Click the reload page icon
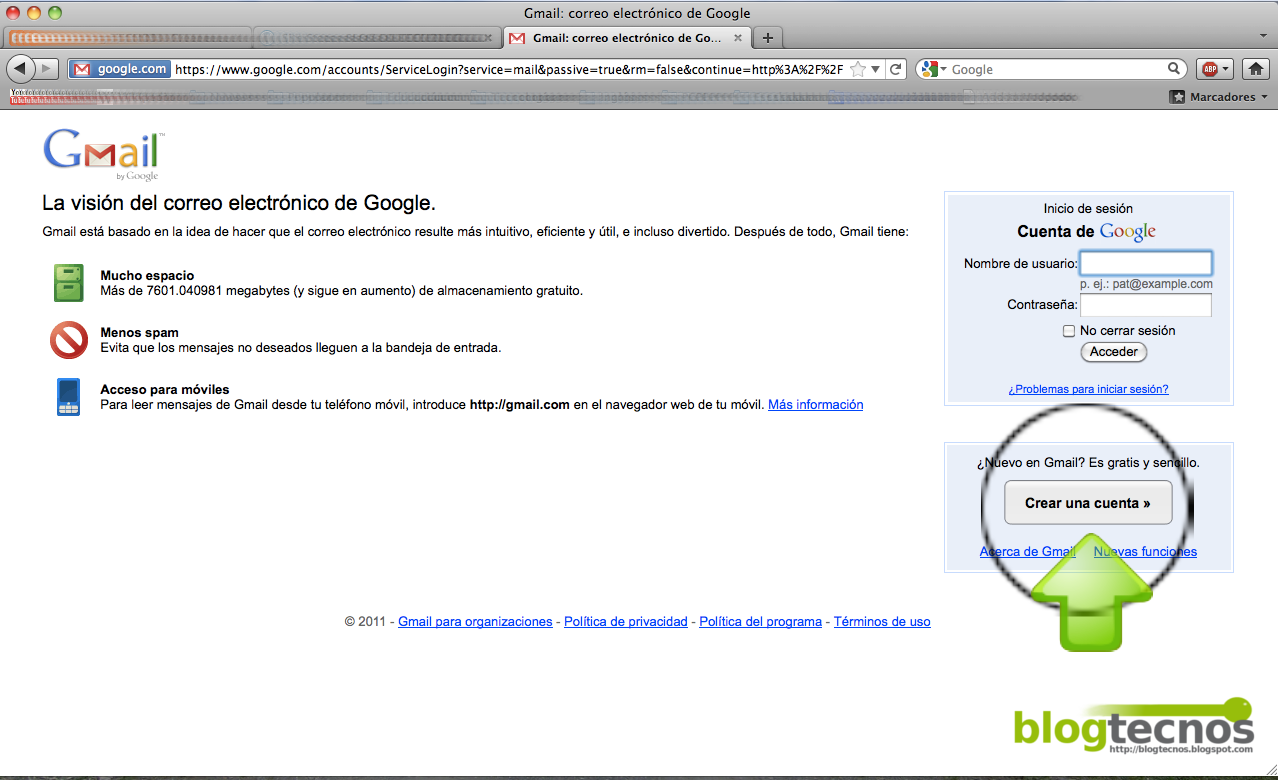1278x780 pixels. [893, 68]
